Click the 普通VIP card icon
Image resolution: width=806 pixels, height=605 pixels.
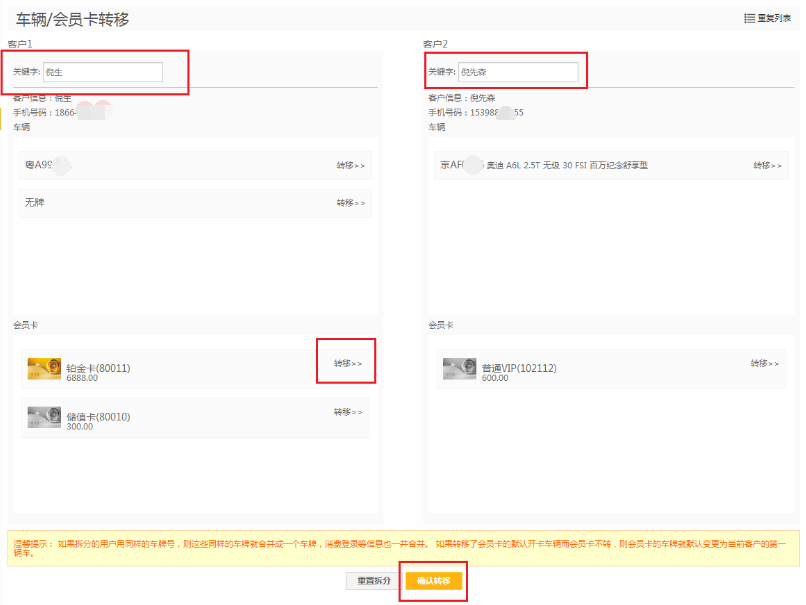point(459,369)
